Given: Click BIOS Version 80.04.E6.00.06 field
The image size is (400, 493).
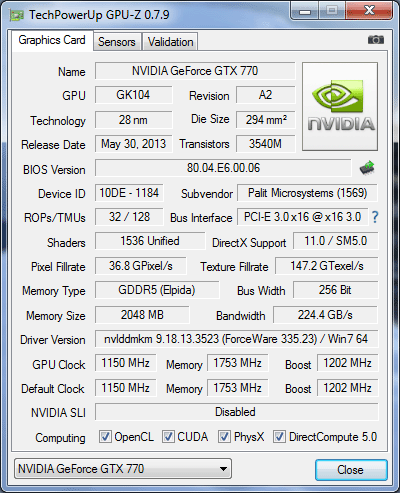Looking at the screenshot, I should (x=223, y=168).
